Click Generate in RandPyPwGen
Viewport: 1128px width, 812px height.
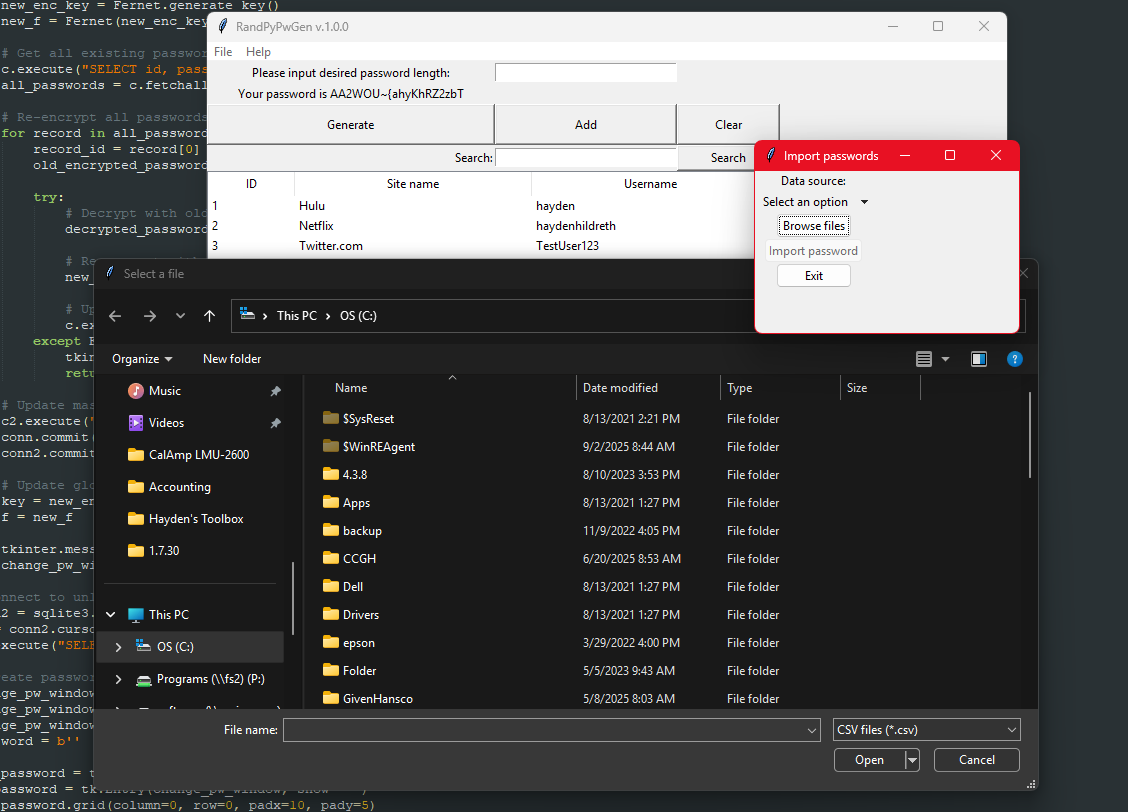point(350,124)
